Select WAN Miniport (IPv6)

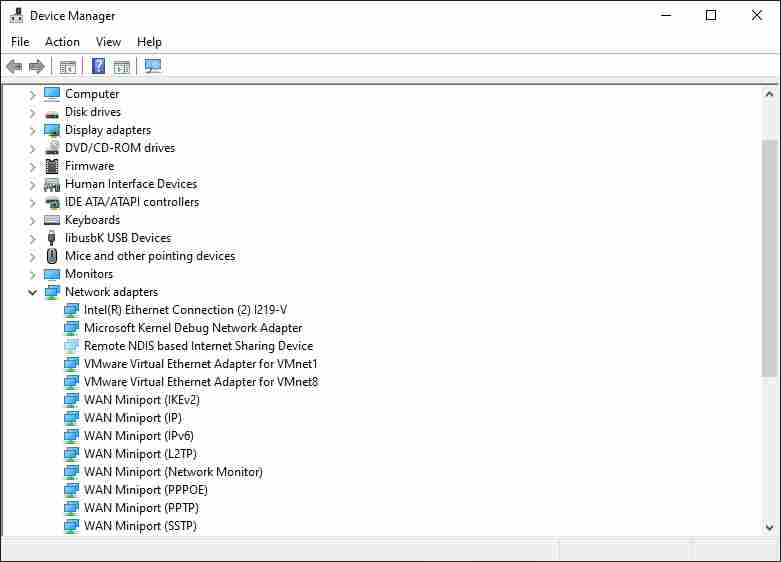tap(138, 435)
